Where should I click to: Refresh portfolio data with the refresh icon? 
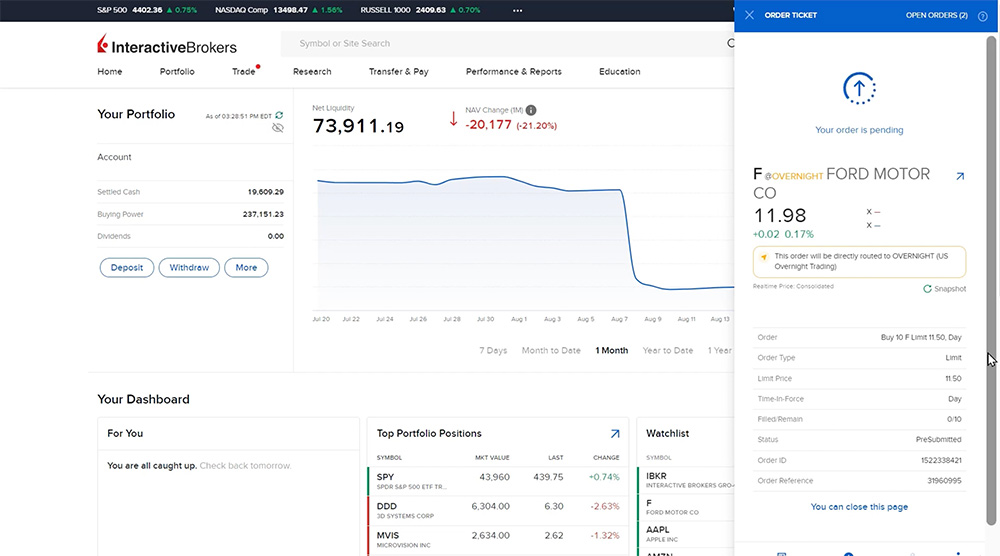(x=279, y=115)
